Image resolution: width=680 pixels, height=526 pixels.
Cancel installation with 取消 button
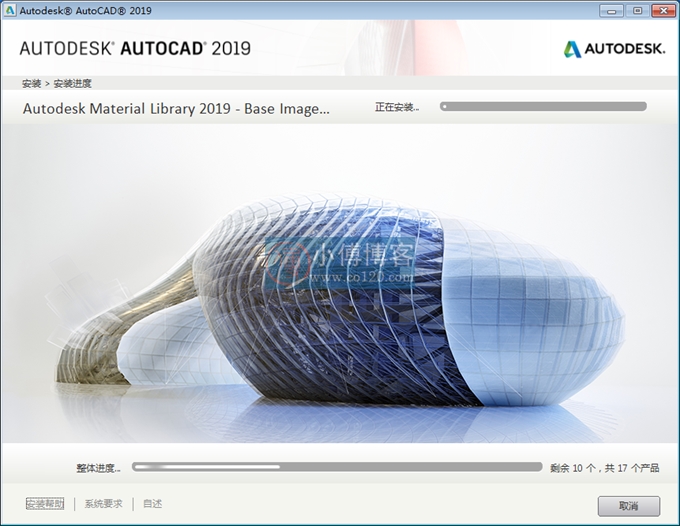629,506
